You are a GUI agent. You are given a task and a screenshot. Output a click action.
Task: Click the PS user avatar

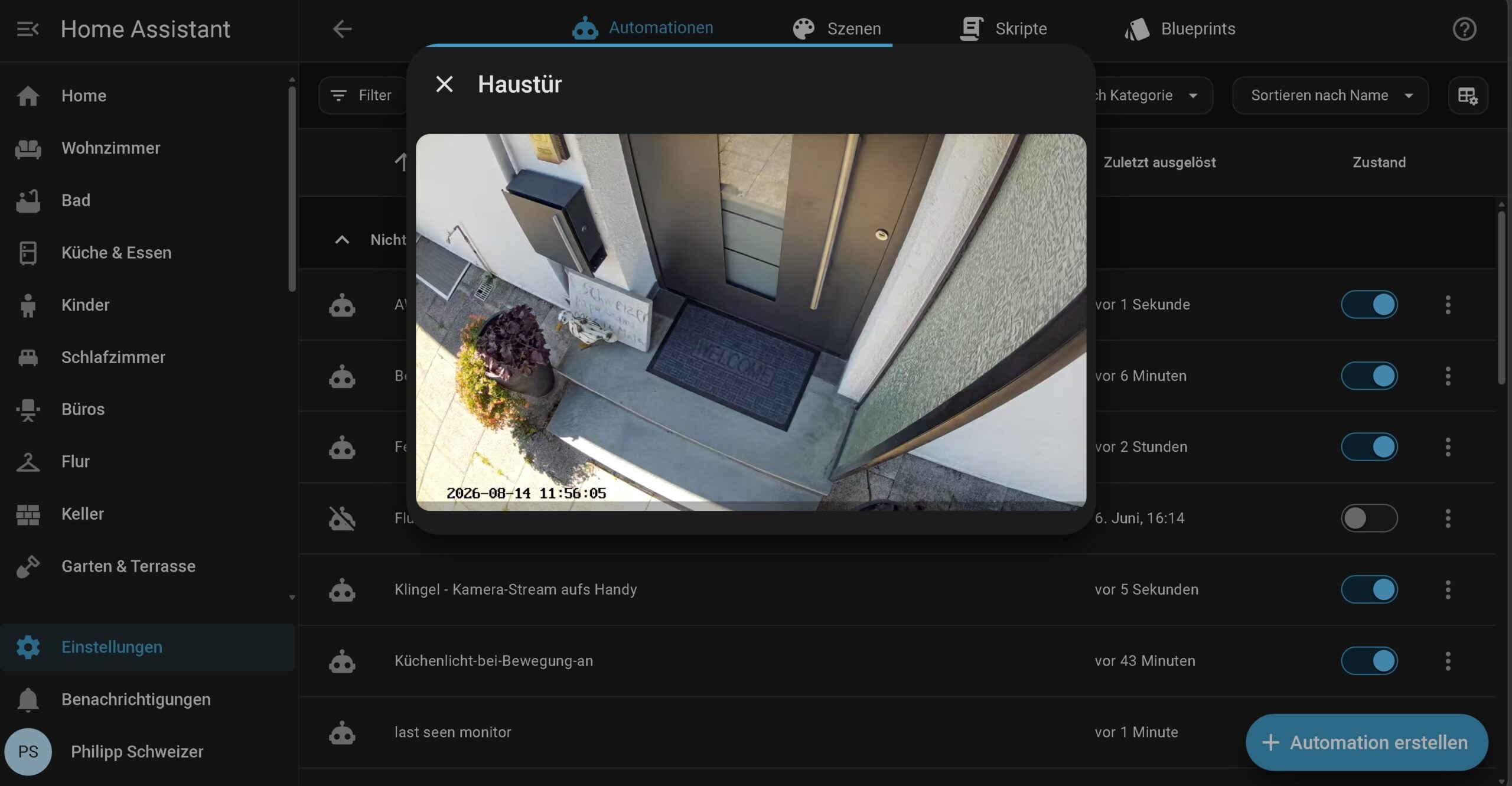pyautogui.click(x=28, y=752)
